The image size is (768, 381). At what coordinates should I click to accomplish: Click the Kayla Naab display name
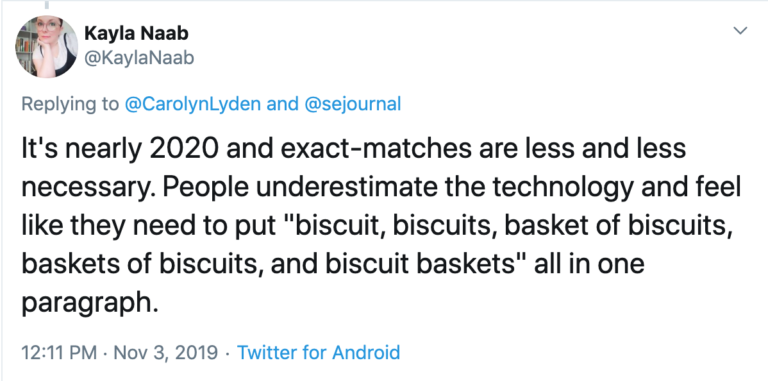tap(137, 34)
